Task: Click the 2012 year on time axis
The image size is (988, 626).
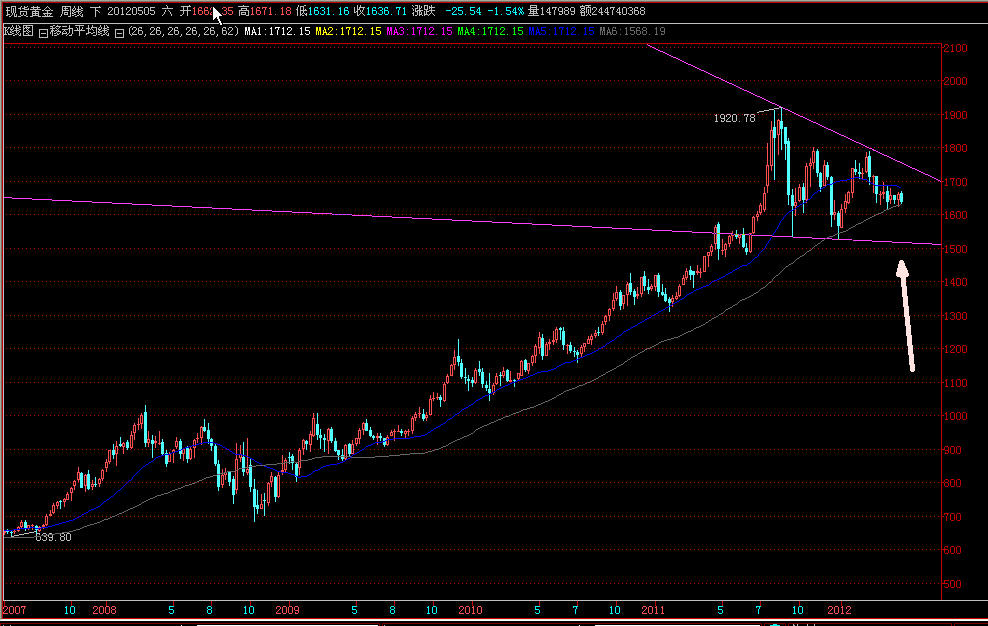Action: [x=839, y=610]
